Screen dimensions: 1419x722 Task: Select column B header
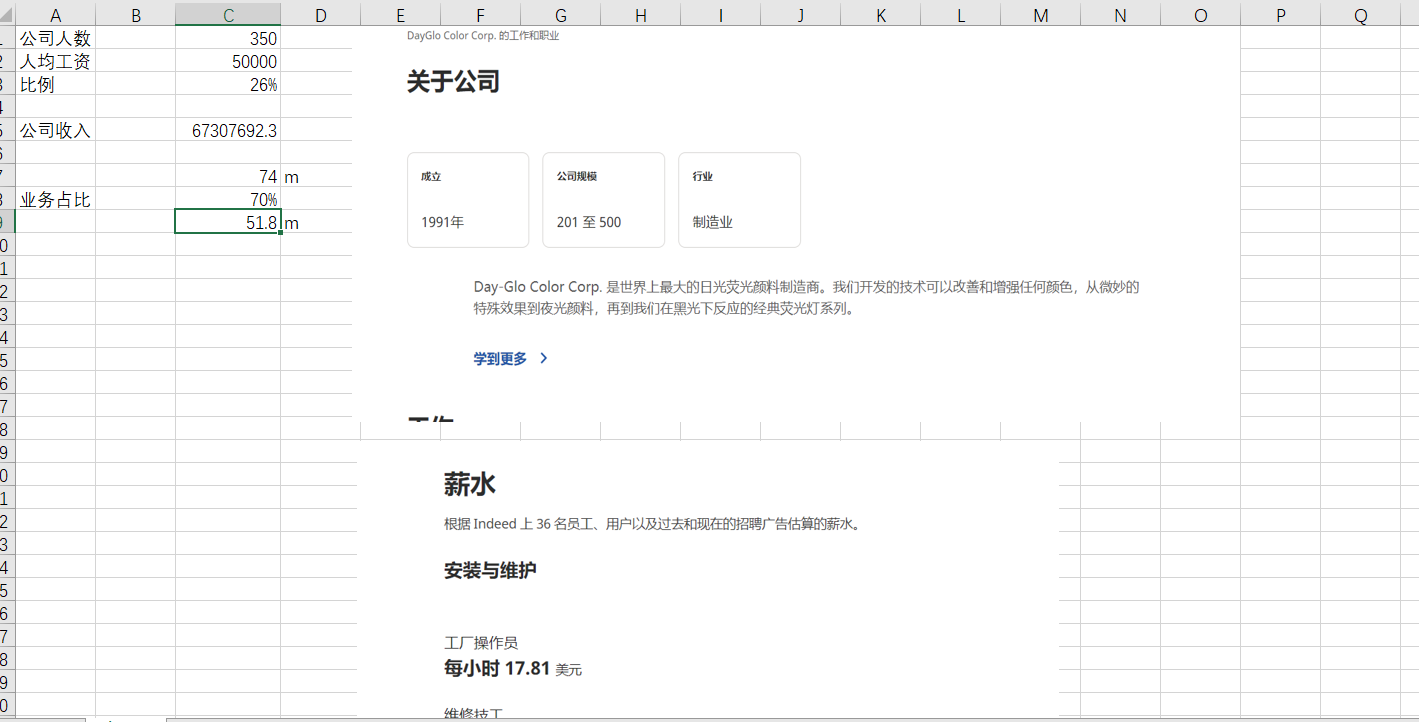(x=135, y=14)
